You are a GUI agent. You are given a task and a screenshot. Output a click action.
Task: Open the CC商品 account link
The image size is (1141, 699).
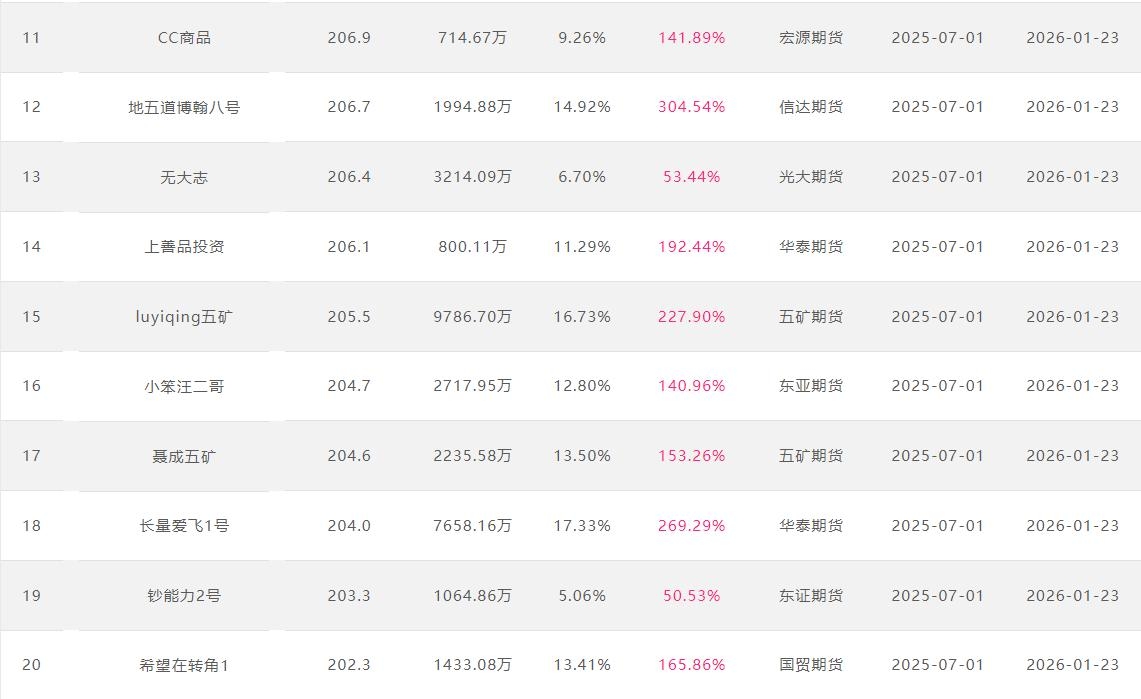coord(184,38)
